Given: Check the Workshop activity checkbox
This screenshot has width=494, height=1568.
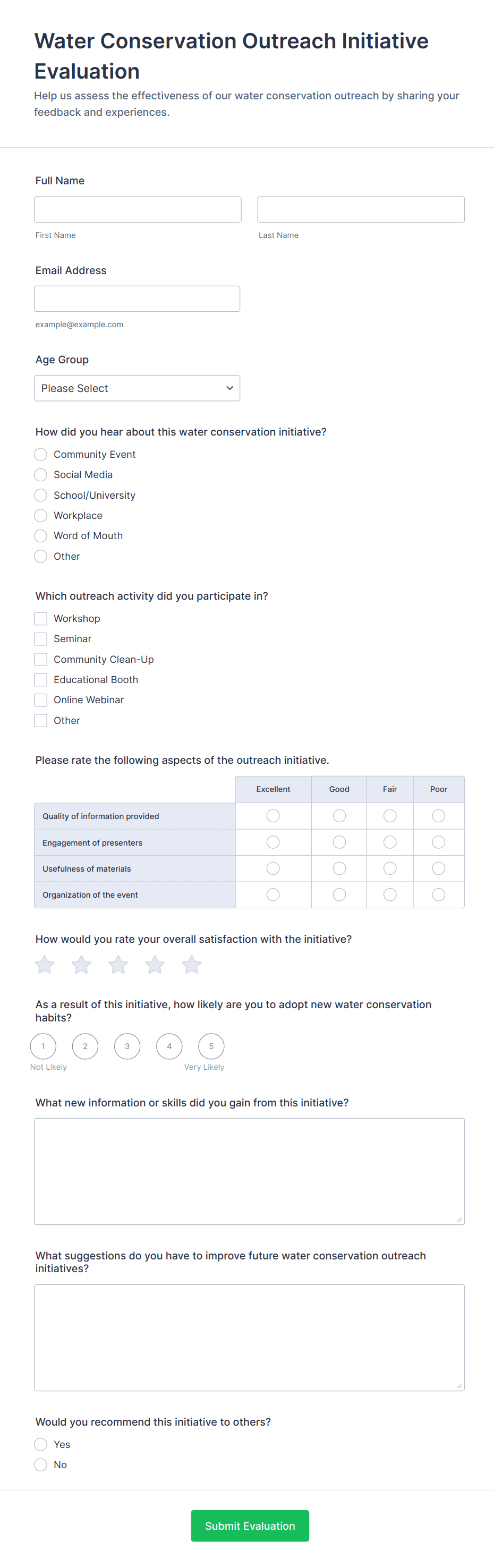Looking at the screenshot, I should tap(41, 618).
